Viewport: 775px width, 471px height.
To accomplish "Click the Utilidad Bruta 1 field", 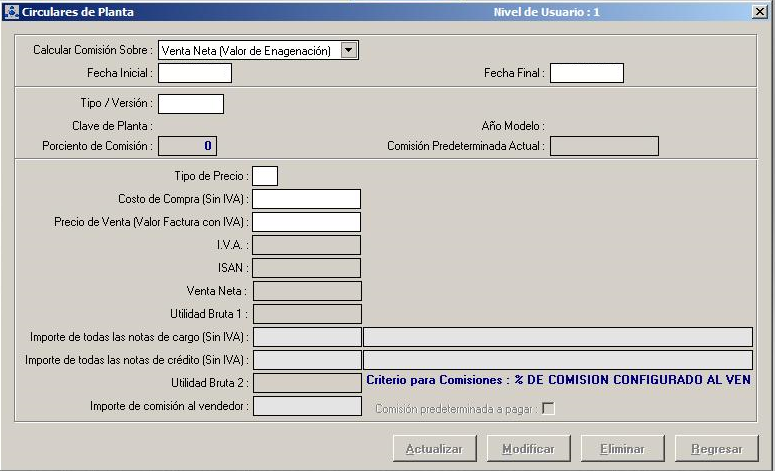I will (x=306, y=314).
